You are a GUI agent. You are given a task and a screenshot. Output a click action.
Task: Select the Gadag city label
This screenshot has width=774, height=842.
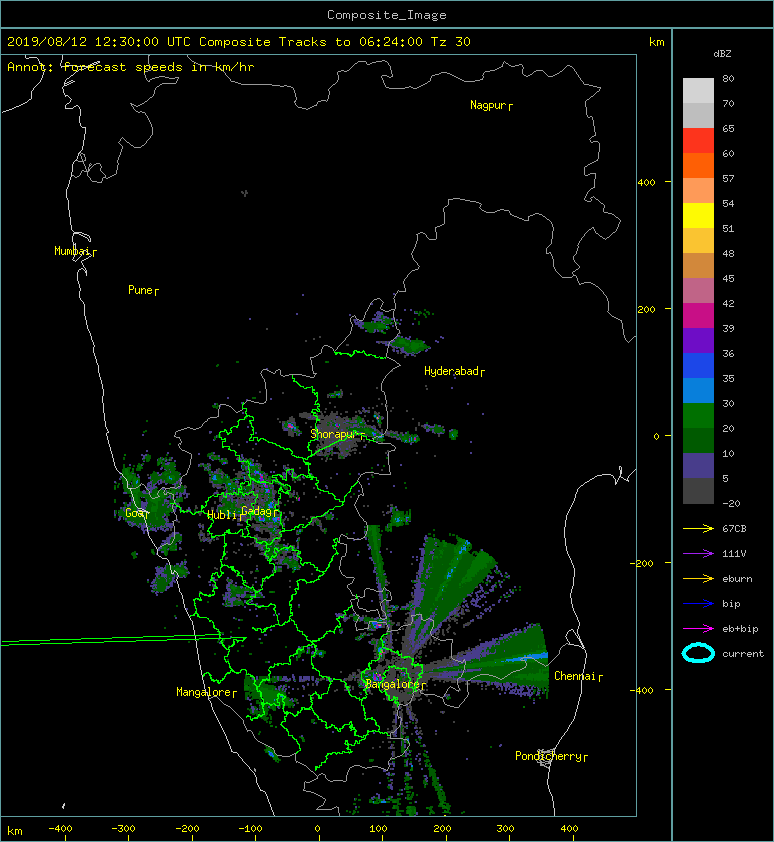pyautogui.click(x=257, y=511)
